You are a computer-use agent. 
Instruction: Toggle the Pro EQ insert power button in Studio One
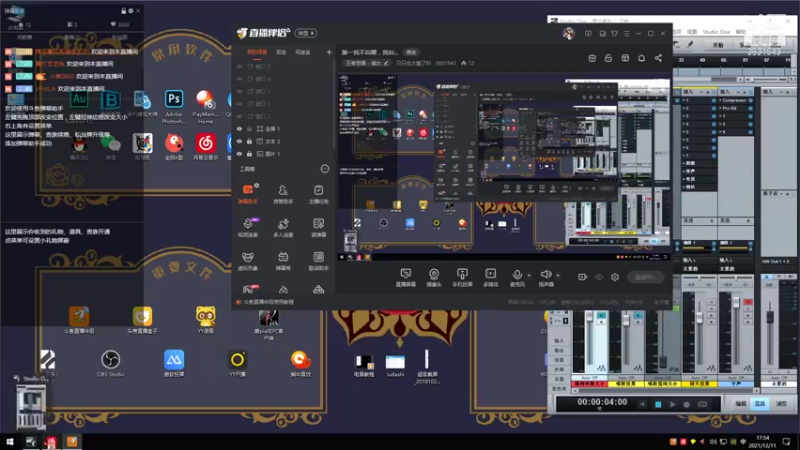[750, 108]
